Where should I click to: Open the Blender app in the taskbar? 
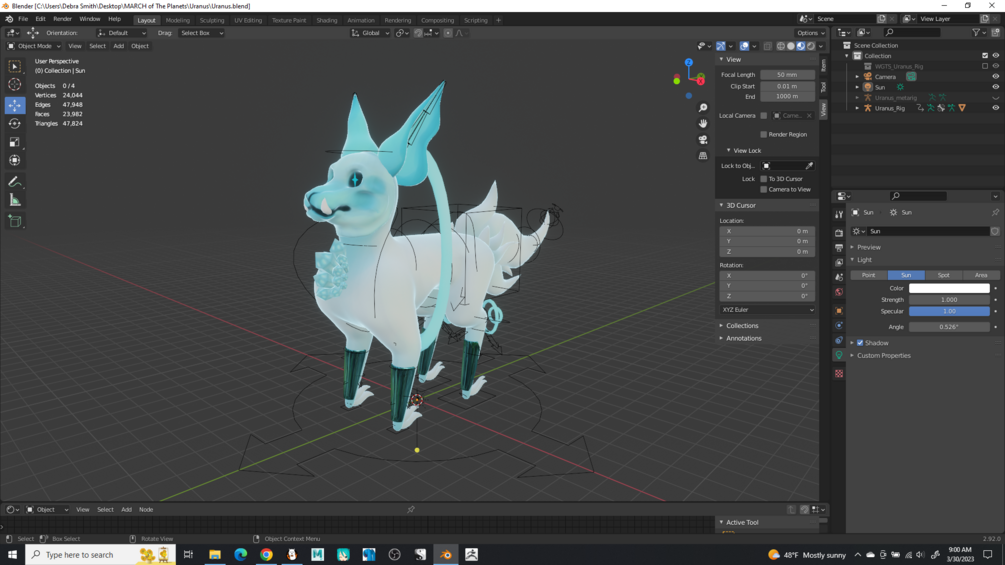pyautogui.click(x=446, y=555)
